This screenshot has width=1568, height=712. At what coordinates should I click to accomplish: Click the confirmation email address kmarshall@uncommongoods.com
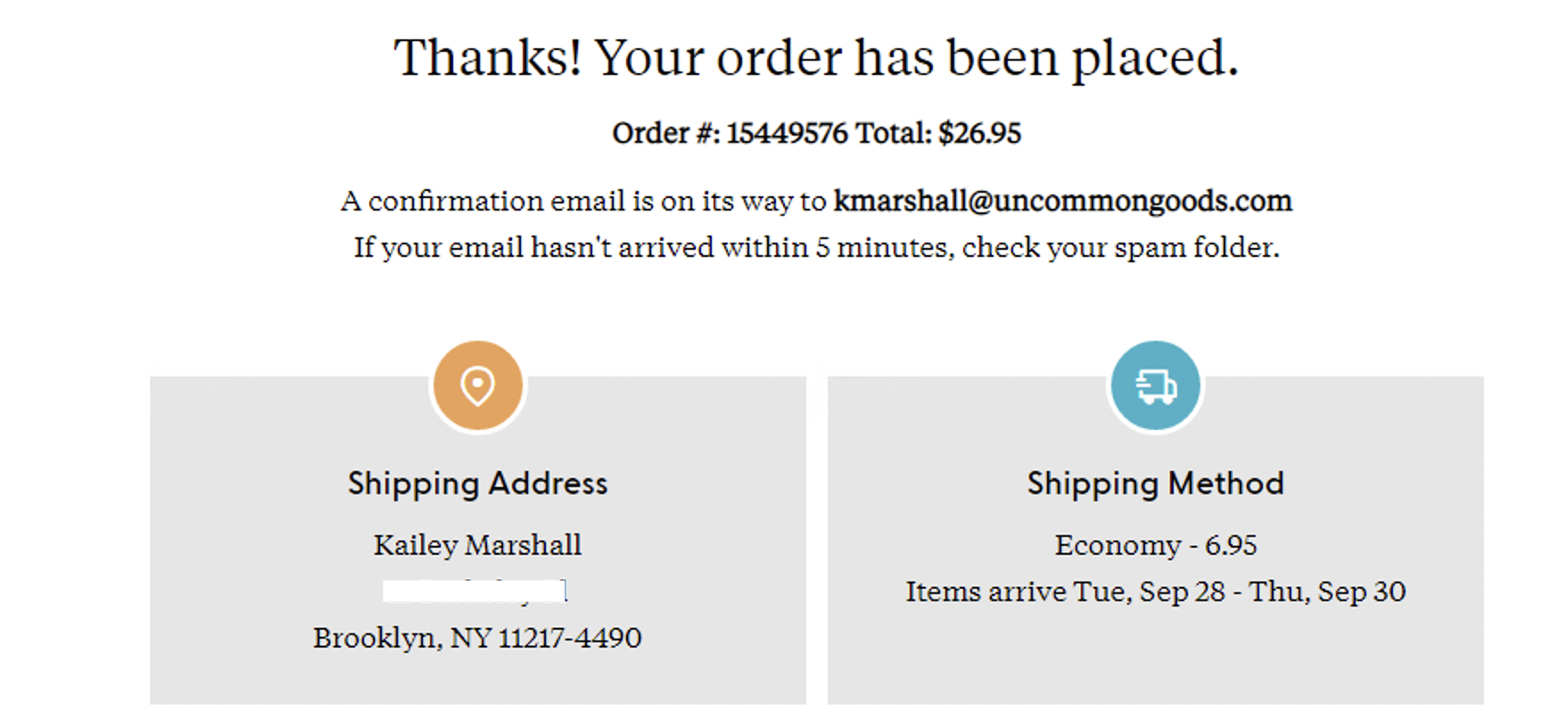coord(1062,201)
